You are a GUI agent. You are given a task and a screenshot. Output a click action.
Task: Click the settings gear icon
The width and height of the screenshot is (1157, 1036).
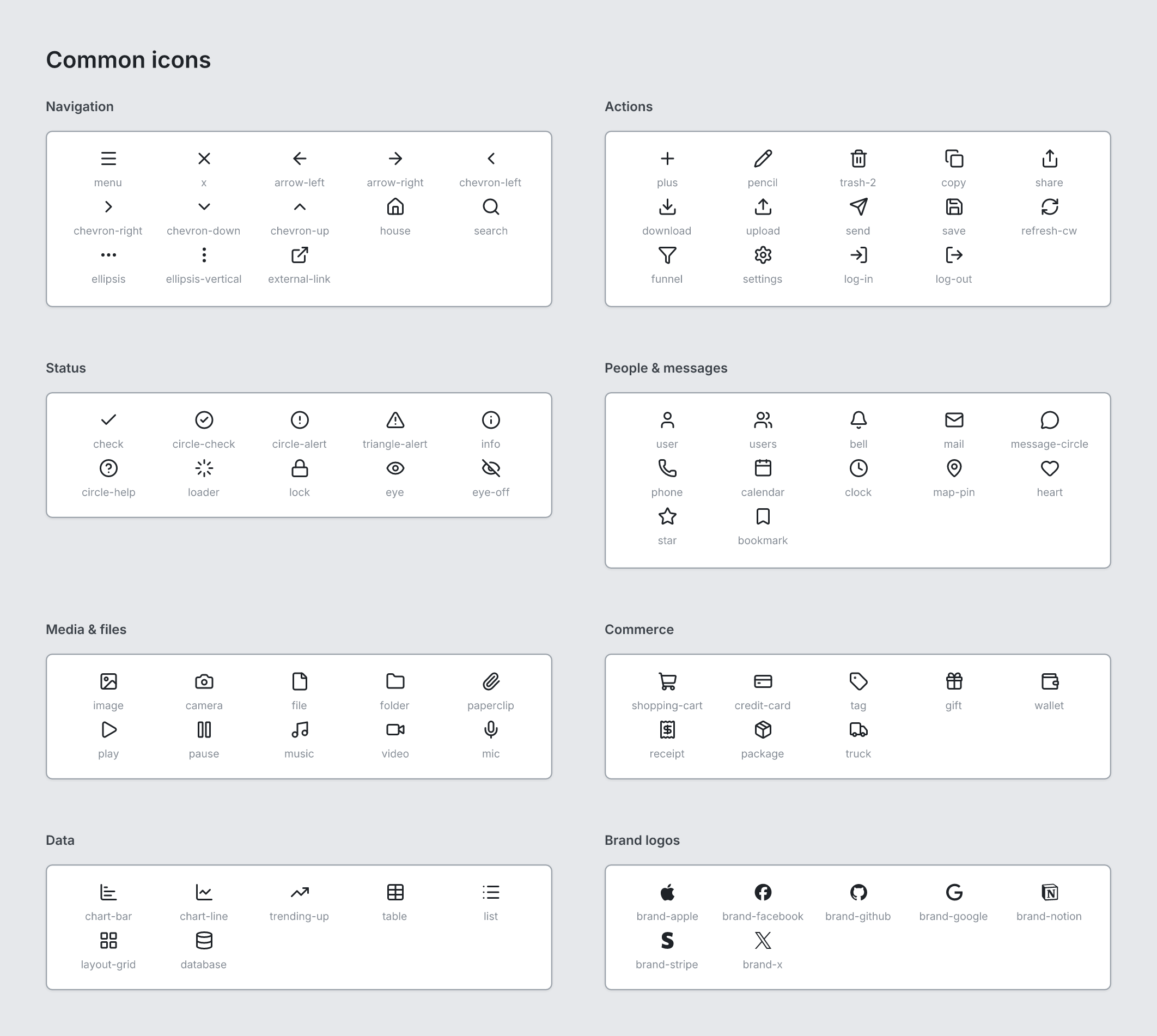tap(763, 255)
